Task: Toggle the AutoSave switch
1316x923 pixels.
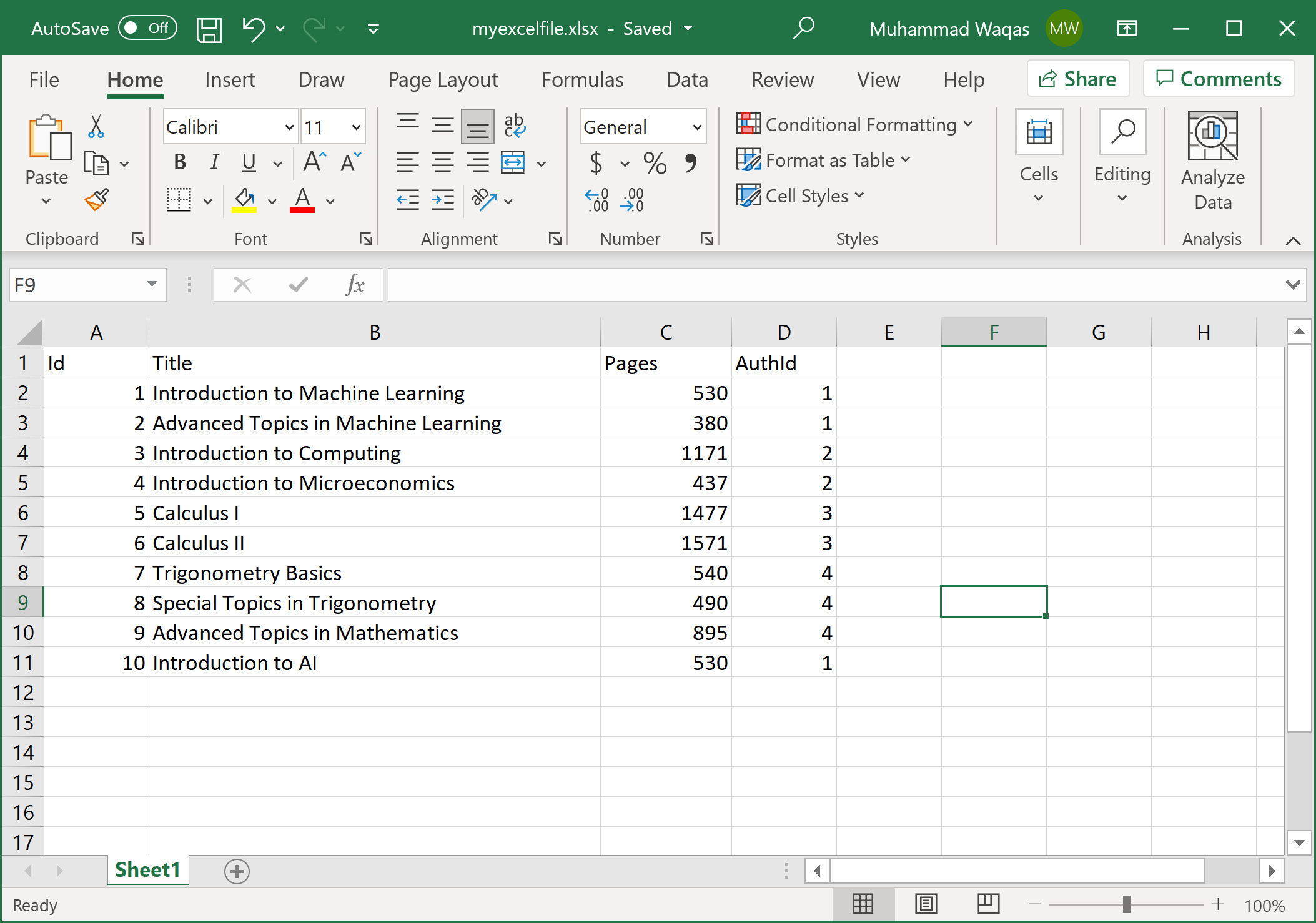Action: pos(147,28)
